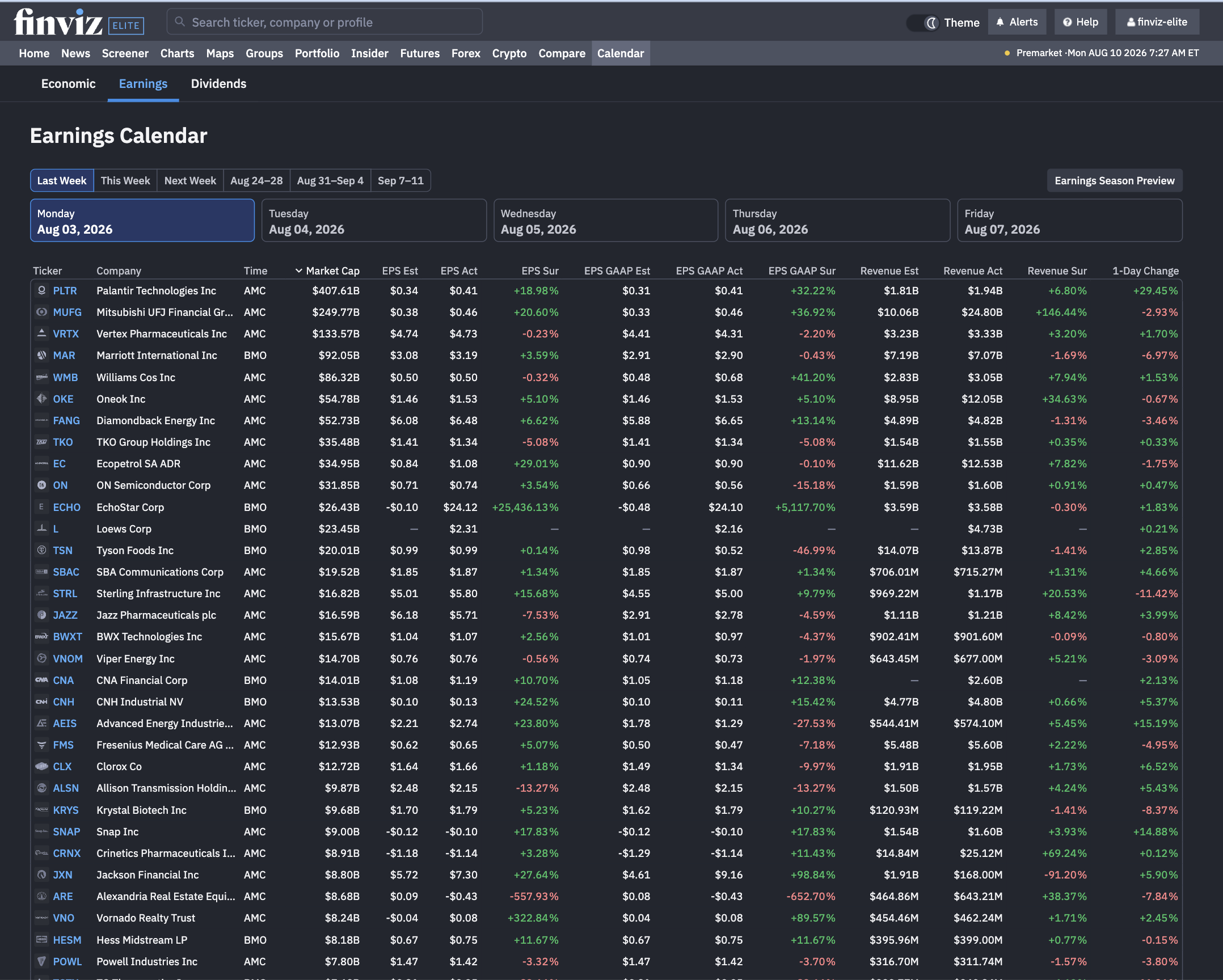This screenshot has width=1223, height=980.
Task: Click the Williams Cos logo icon
Action: click(x=41, y=377)
